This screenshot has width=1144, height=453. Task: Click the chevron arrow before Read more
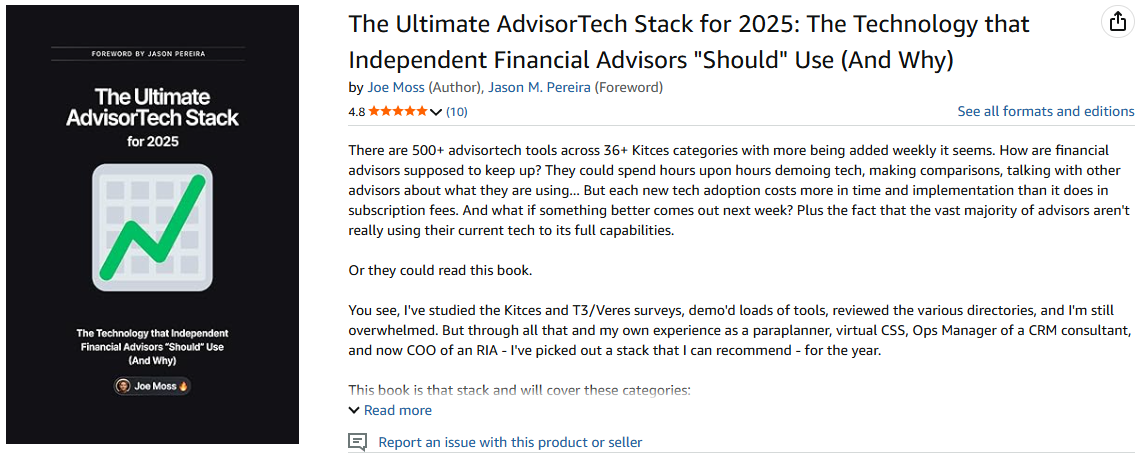(x=354, y=410)
